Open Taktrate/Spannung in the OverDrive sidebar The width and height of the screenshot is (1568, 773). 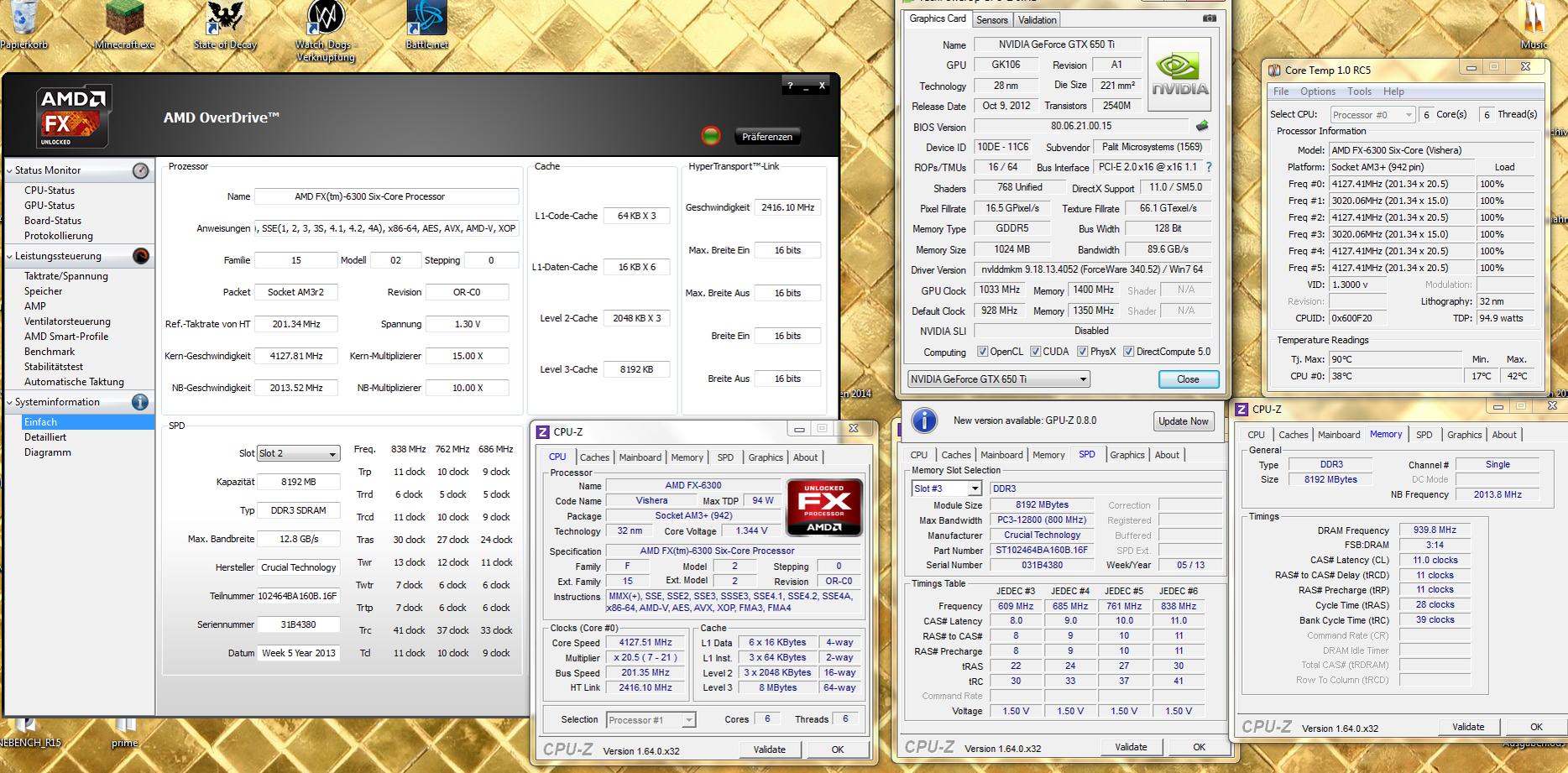[x=66, y=276]
